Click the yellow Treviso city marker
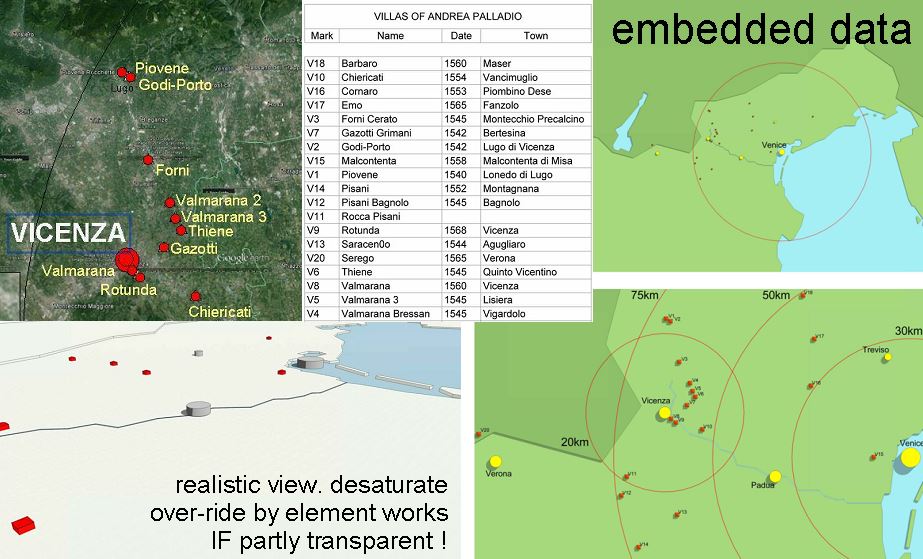 pos(887,357)
